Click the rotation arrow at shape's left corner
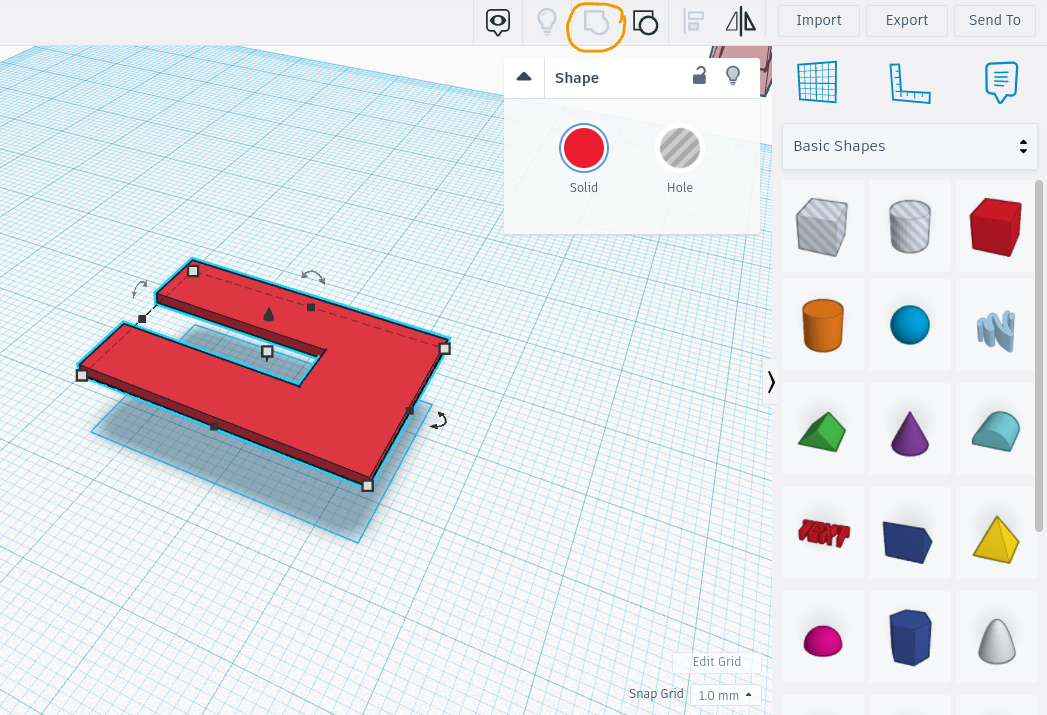This screenshot has height=715, width=1047. pos(140,288)
